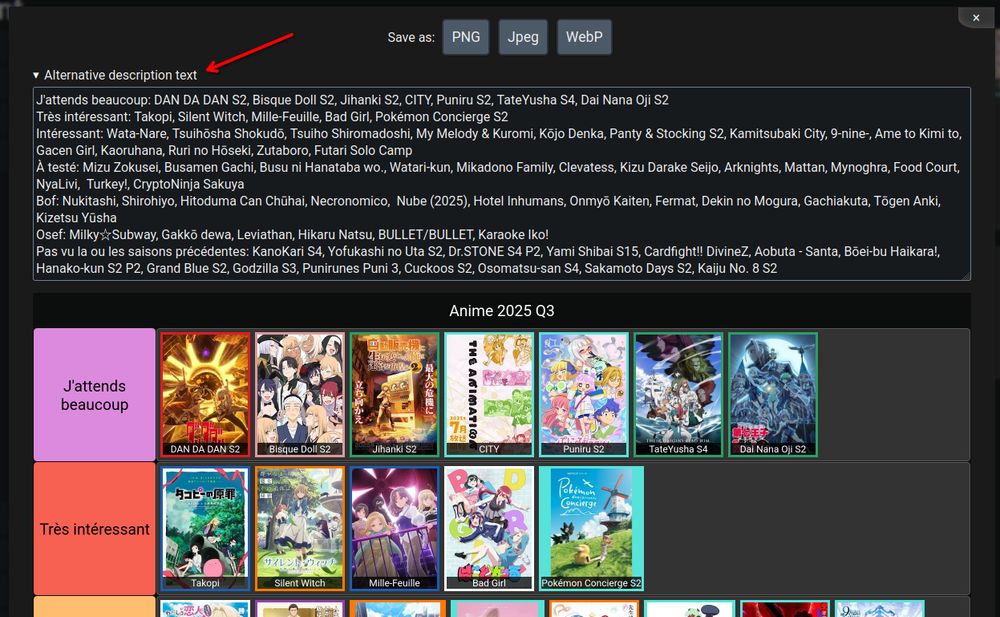Save the tier list as PNG
This screenshot has height=617, width=1000.
point(466,37)
